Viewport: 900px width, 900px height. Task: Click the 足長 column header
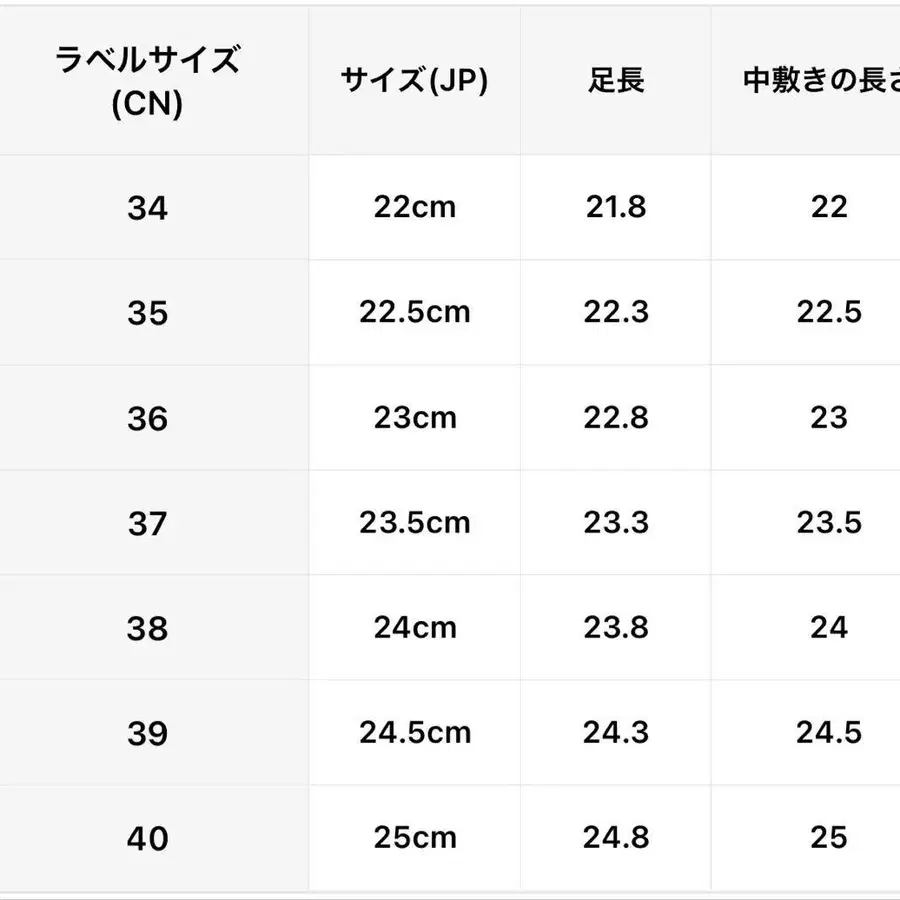615,82
